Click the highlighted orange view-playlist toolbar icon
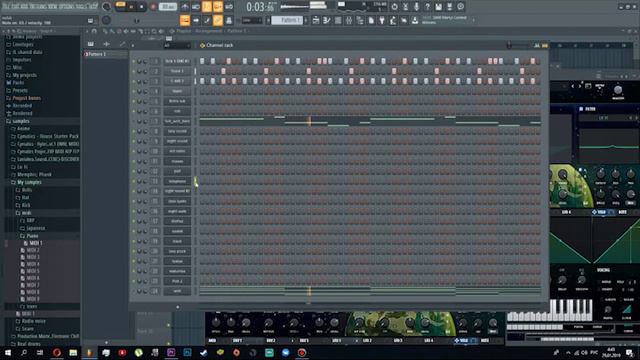The height and width of the screenshot is (360, 640). (185, 20)
